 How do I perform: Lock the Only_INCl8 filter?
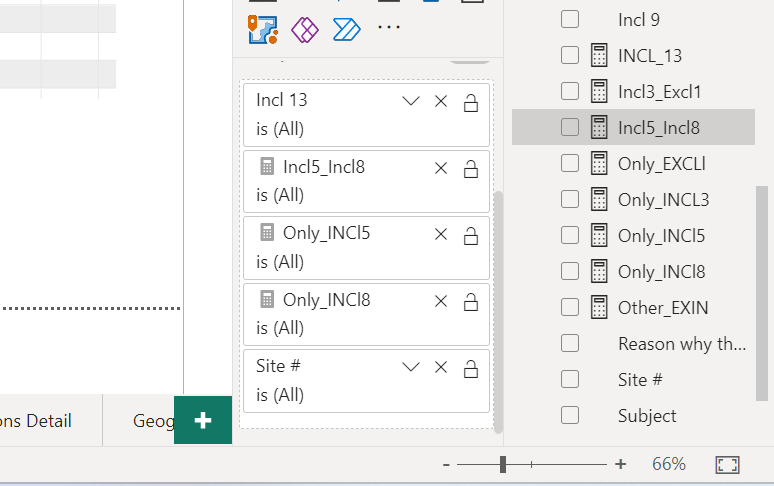pyautogui.click(x=471, y=302)
